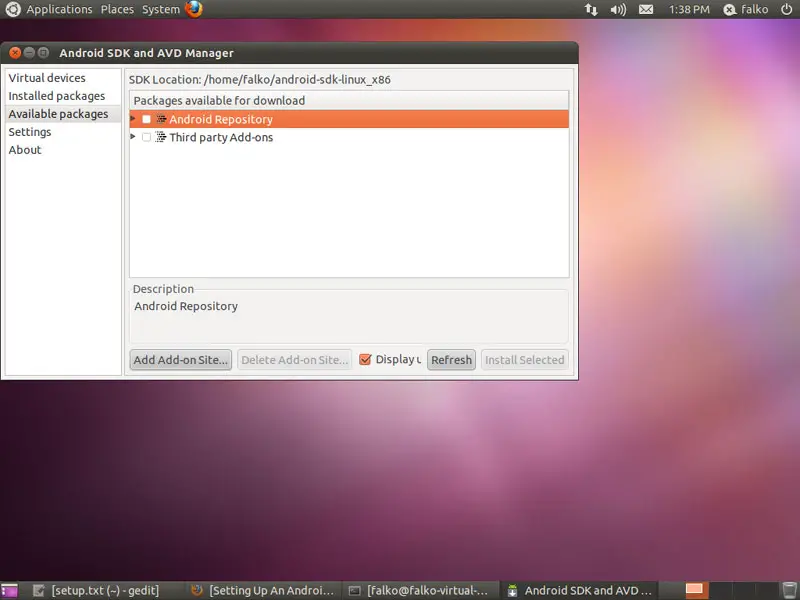Screen dimensions: 800x600
Task: Click the Android Repository package icon
Action: click(x=161, y=119)
